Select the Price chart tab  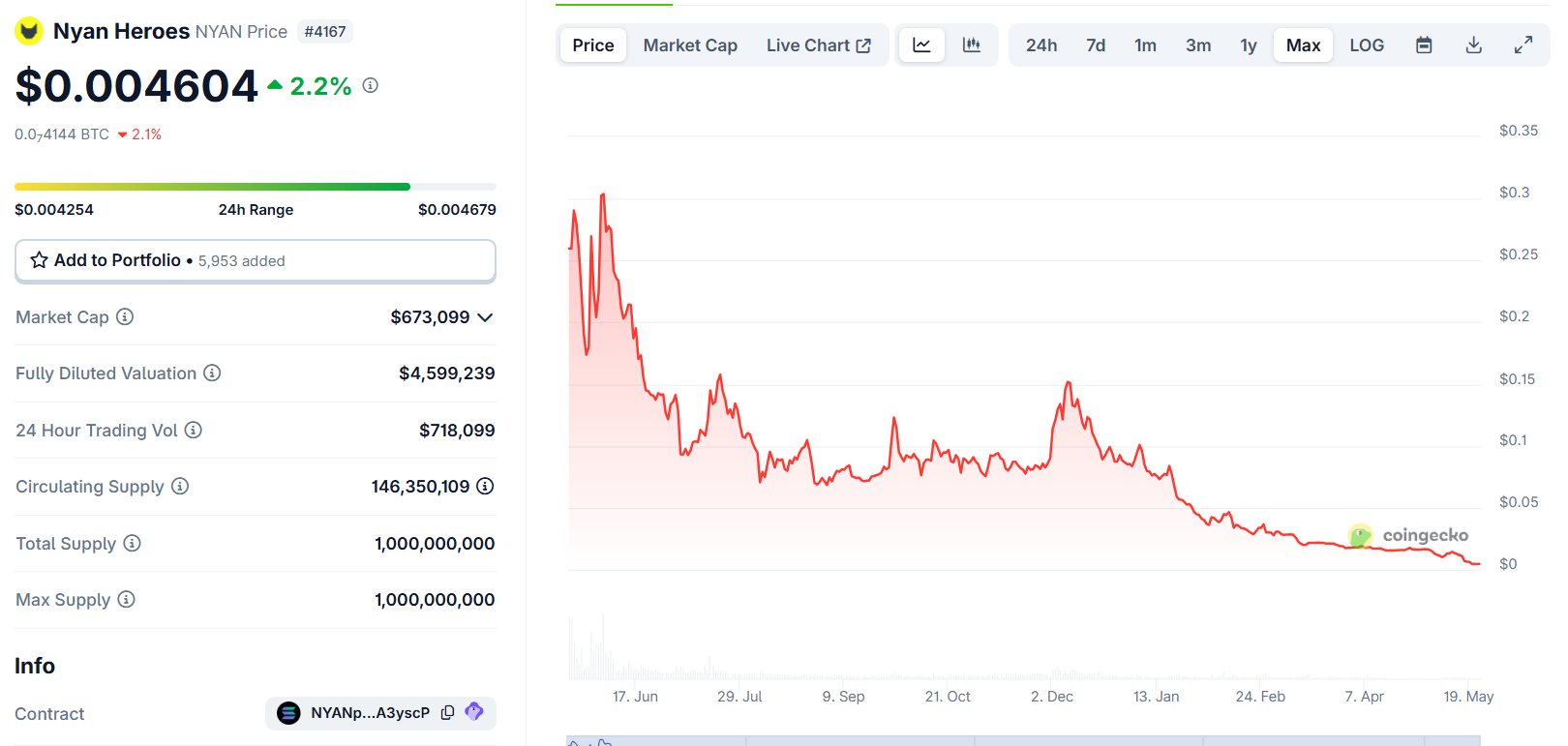tap(593, 45)
